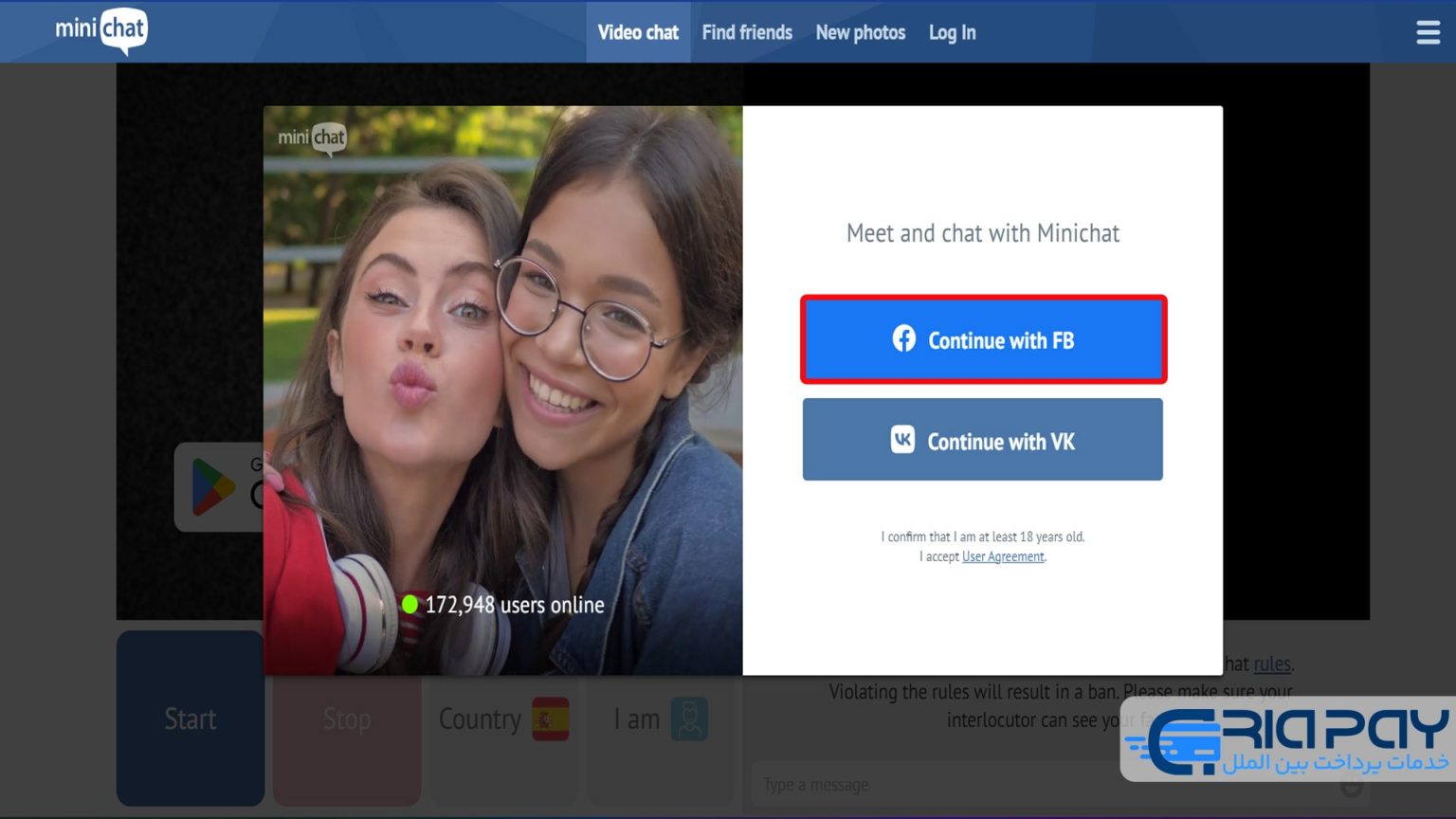Click the Minichat logo in header
Image resolution: width=1456 pixels, height=819 pixels.
(x=101, y=30)
